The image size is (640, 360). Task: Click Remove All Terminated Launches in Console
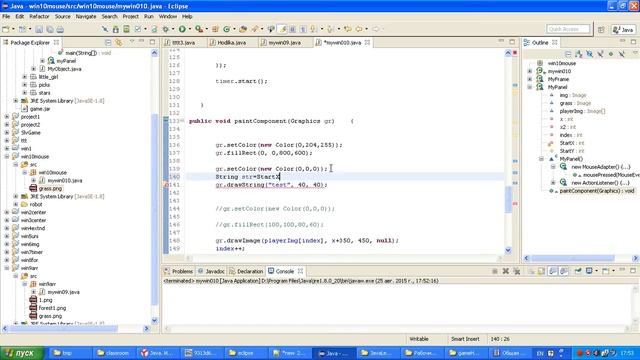coord(516,271)
